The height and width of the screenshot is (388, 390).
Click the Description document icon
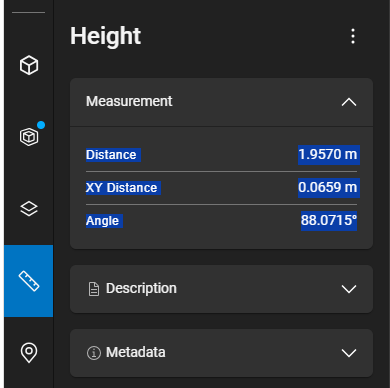pyautogui.click(x=94, y=289)
